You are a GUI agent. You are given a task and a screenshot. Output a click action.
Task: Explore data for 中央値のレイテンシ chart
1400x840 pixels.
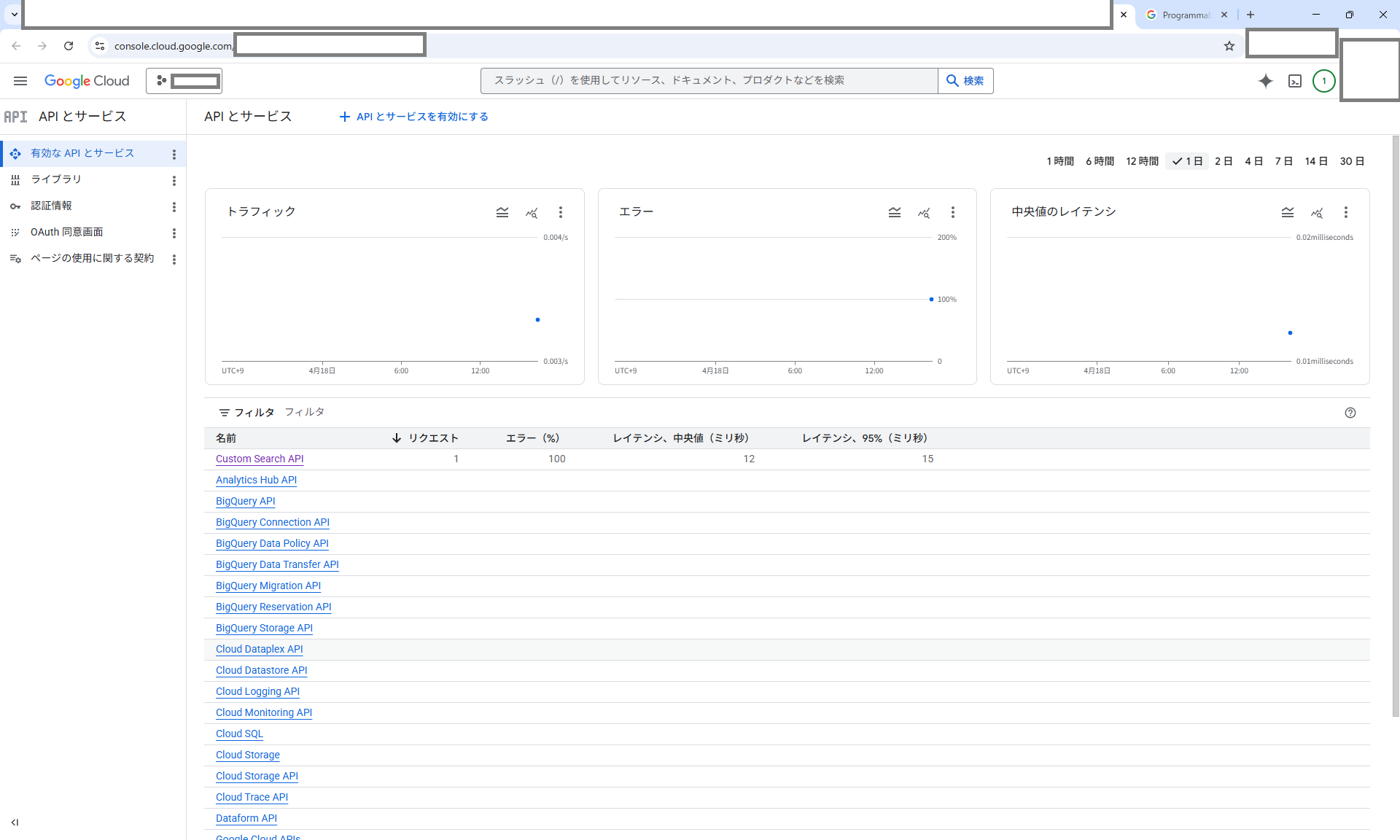[1317, 212]
